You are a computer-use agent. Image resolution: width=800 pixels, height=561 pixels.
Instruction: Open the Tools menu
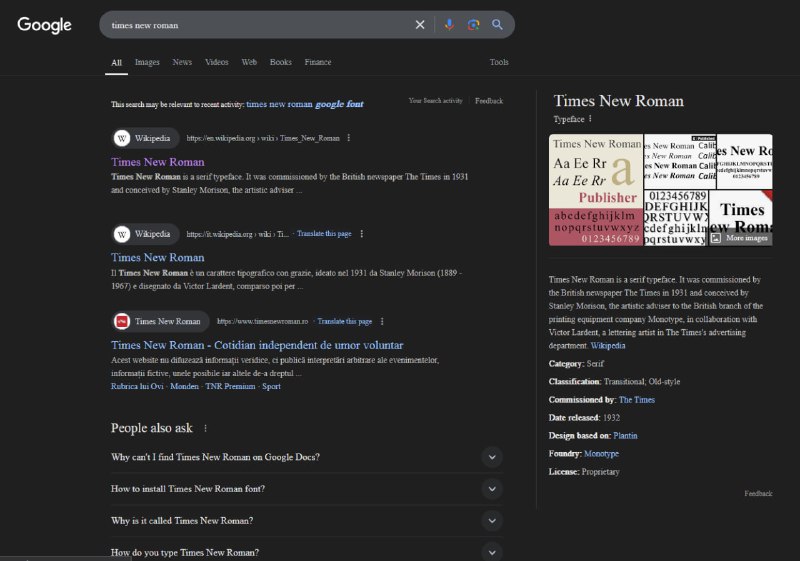point(499,62)
